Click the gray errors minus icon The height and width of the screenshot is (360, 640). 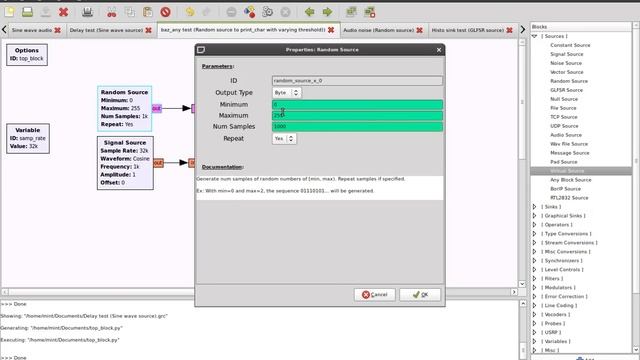pos(231,12)
